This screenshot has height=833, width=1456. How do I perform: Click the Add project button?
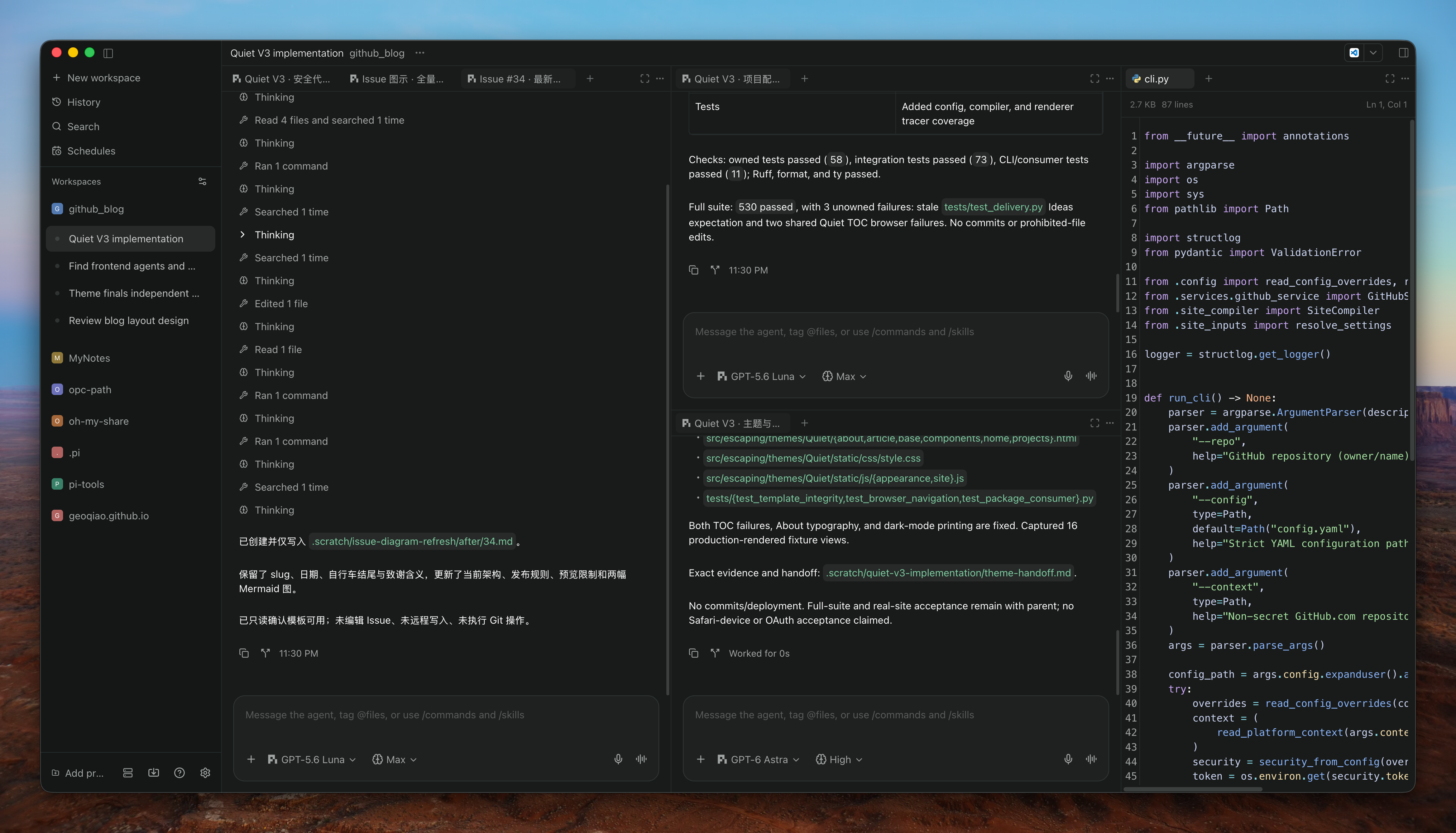(78, 773)
